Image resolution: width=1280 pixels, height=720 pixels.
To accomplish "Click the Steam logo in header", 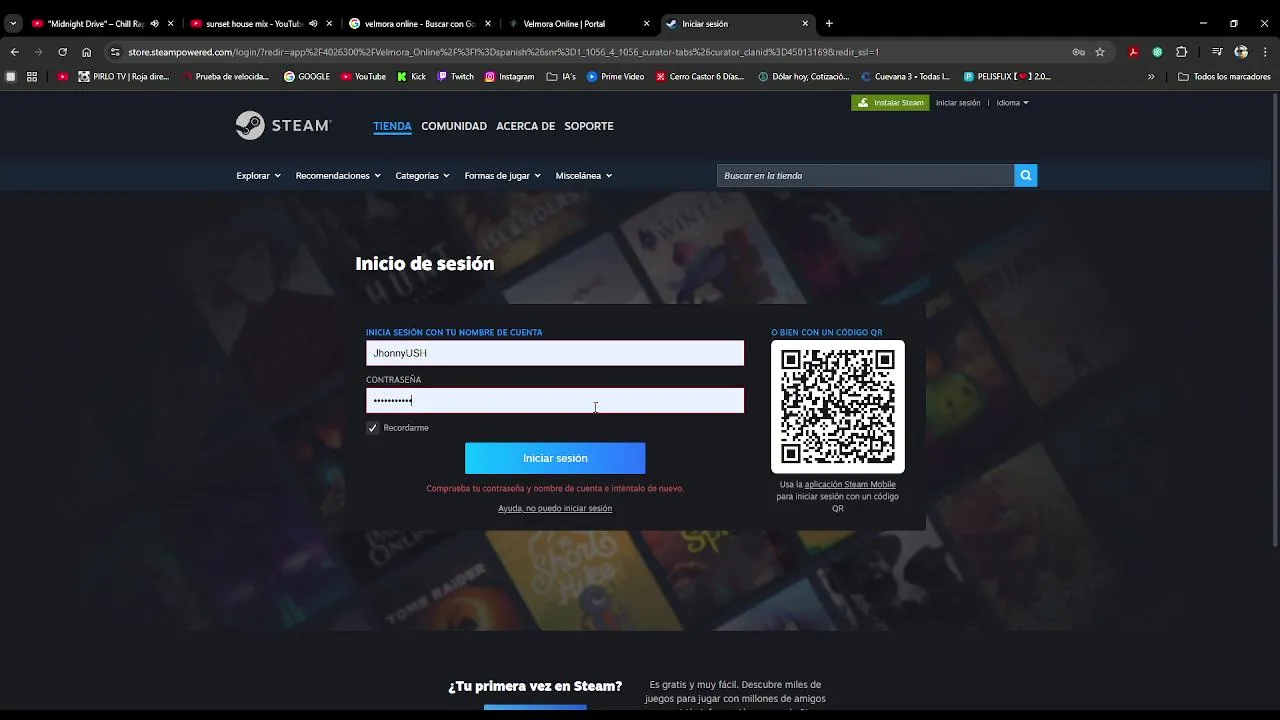I will coord(283,126).
